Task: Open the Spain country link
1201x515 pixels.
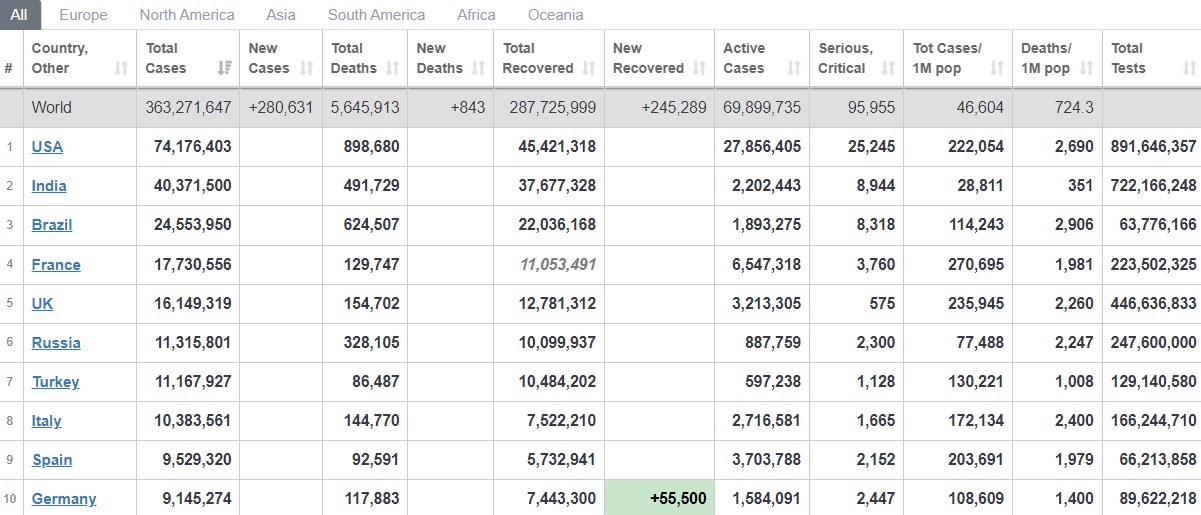Action: click(52, 459)
